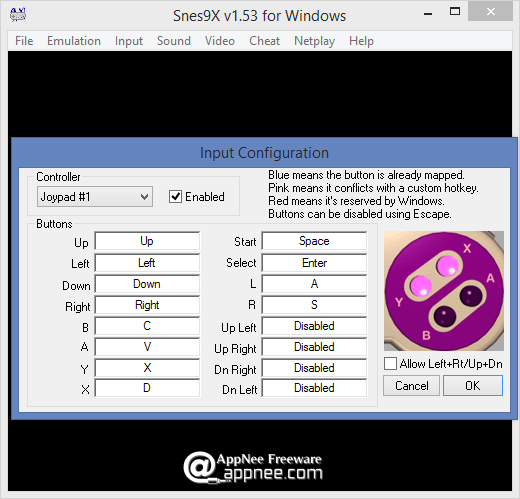
Task: Open the Help menu
Action: coord(361,41)
